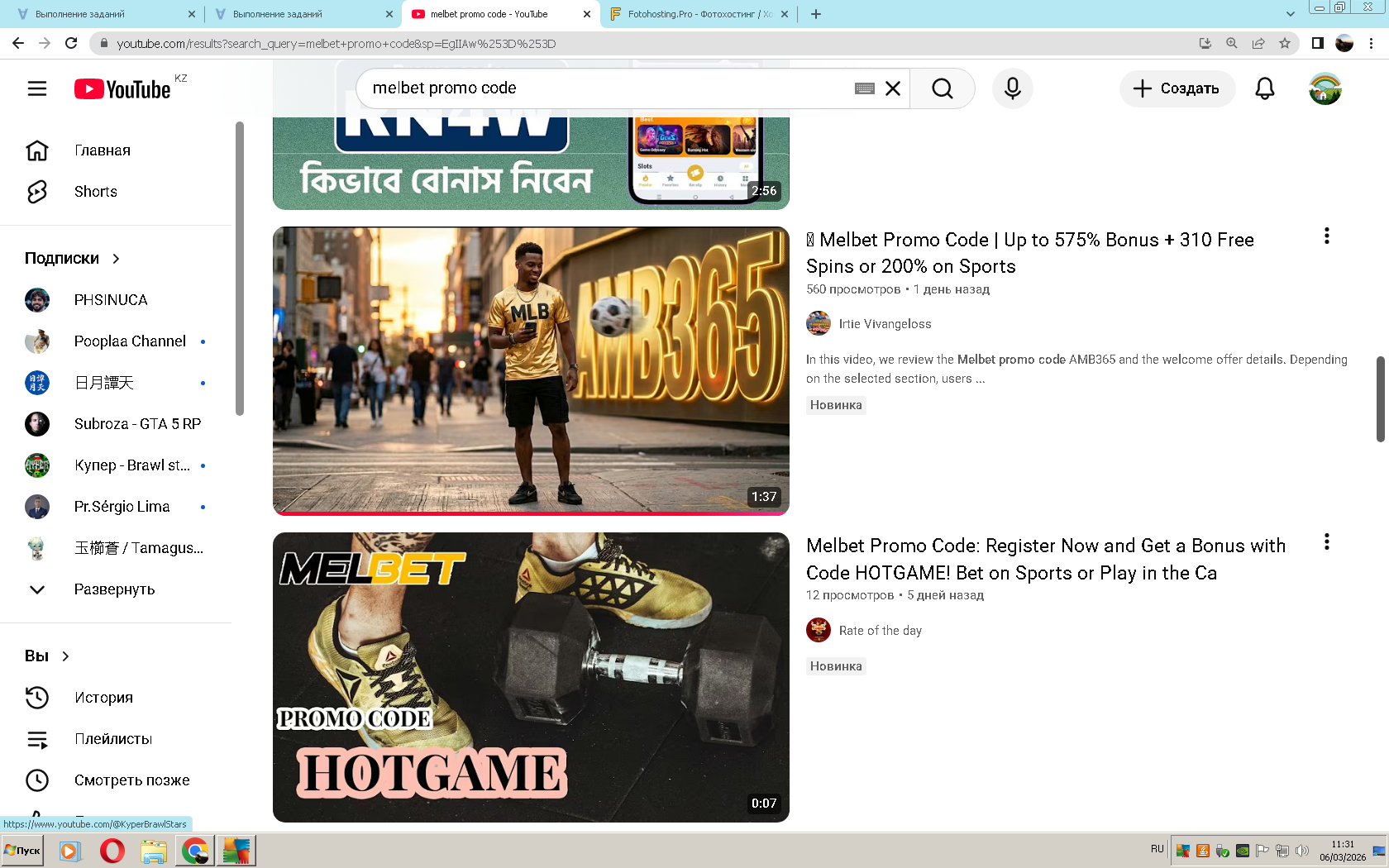Switch to Chrome in the taskbar
The height and width of the screenshot is (868, 1389).
pos(195,851)
